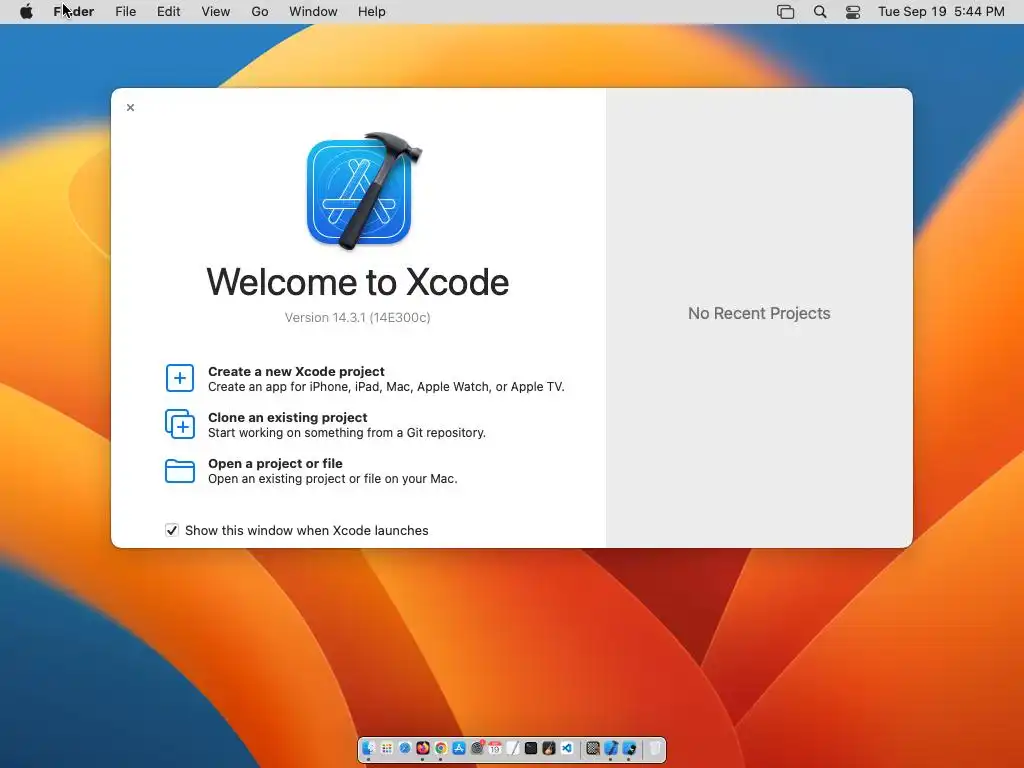
Task: Open the Help menu
Action: point(372,12)
